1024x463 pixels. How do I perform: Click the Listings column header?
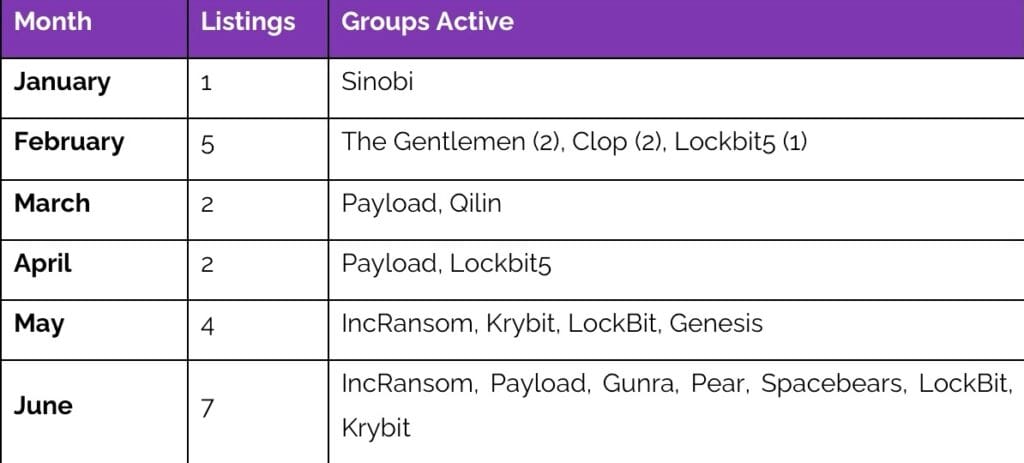pyautogui.click(x=248, y=22)
